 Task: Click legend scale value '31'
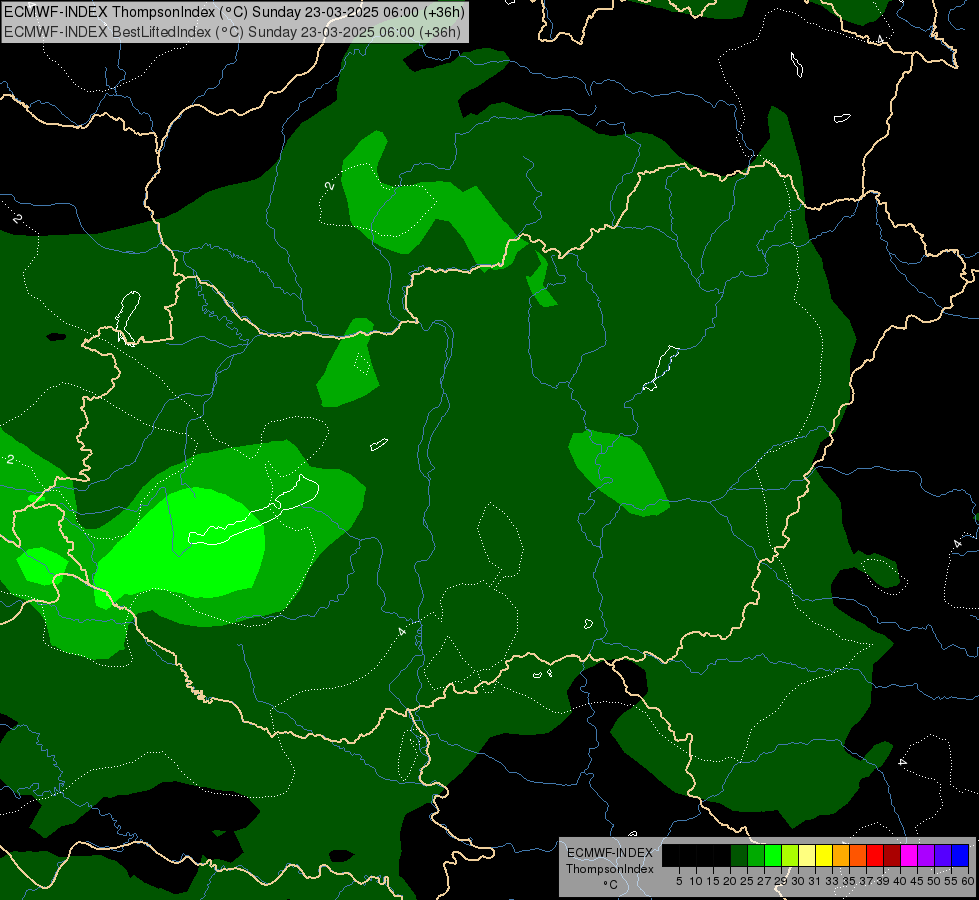coord(815,881)
